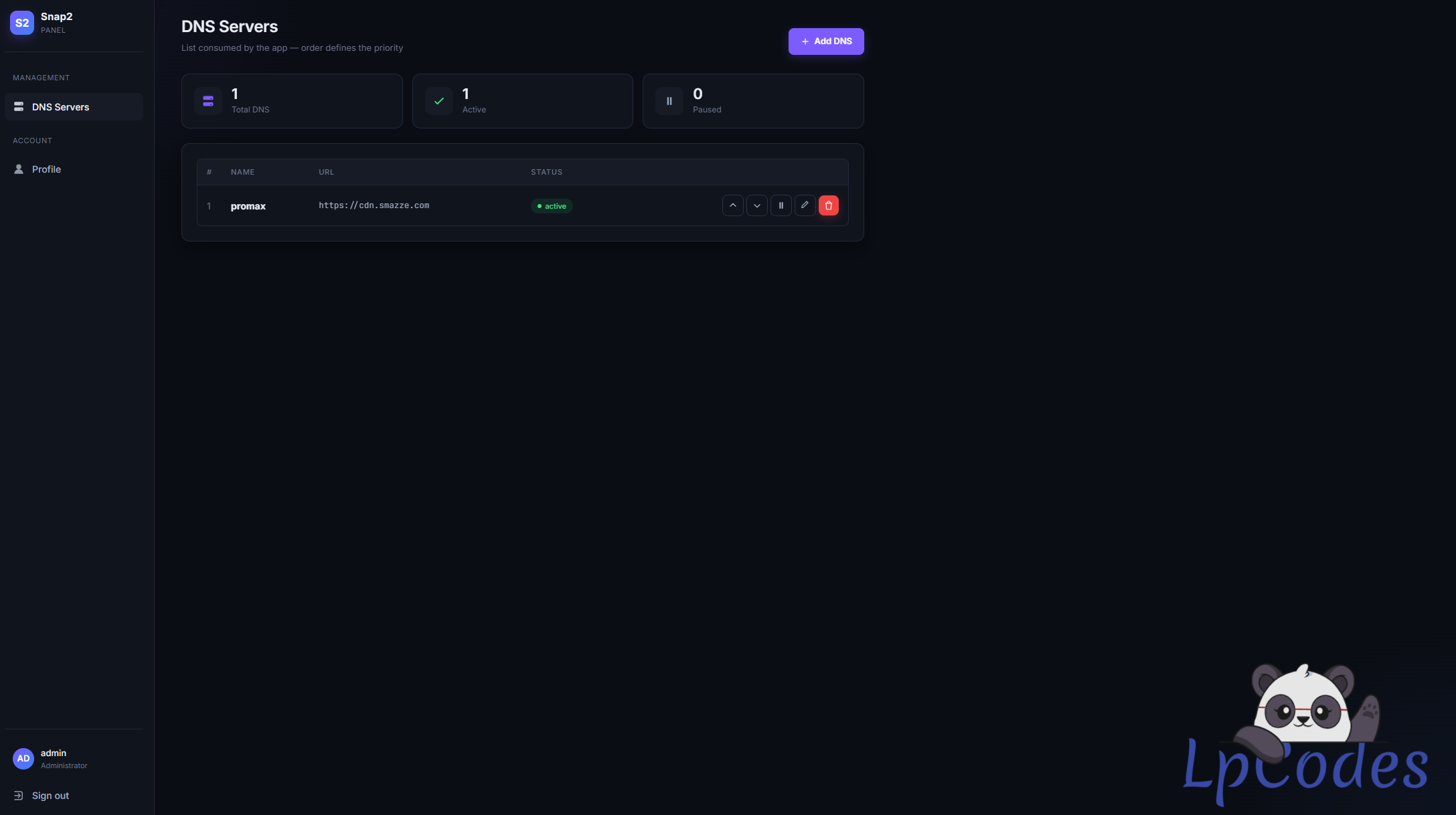The image size is (1456, 815).
Task: Edit promax with the pencil icon
Action: [x=805, y=205]
